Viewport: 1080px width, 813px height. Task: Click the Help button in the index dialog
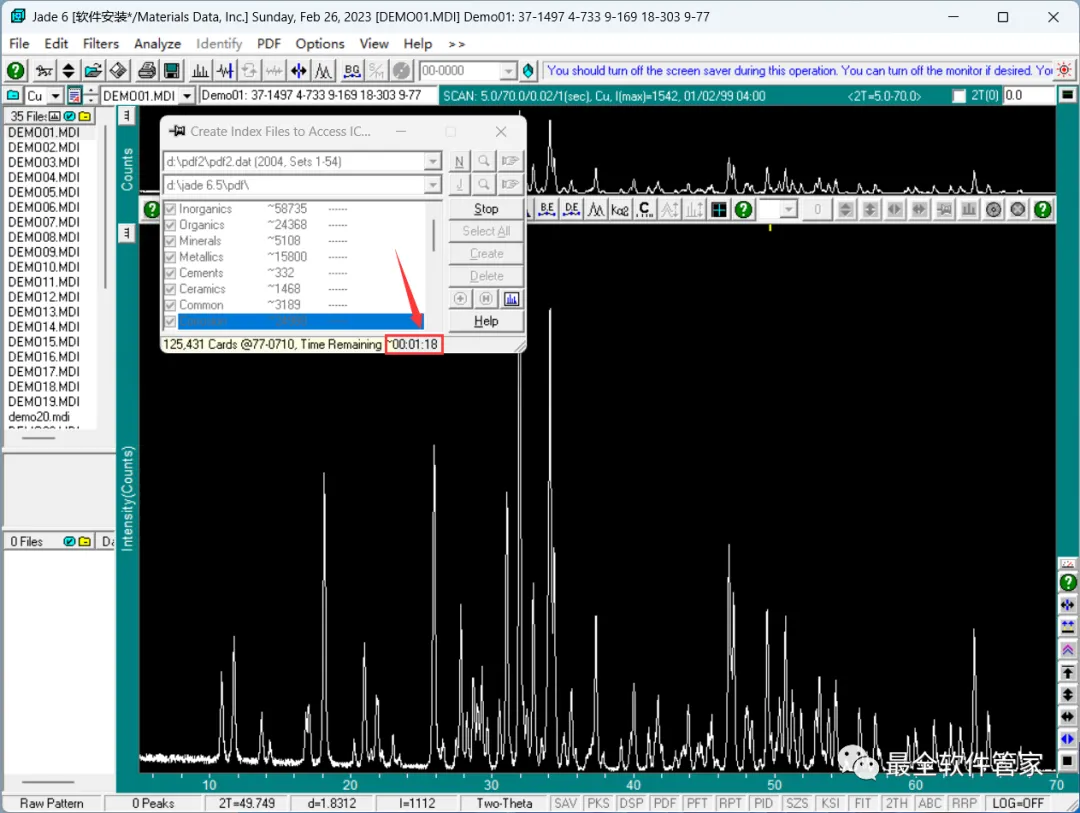tap(486, 321)
